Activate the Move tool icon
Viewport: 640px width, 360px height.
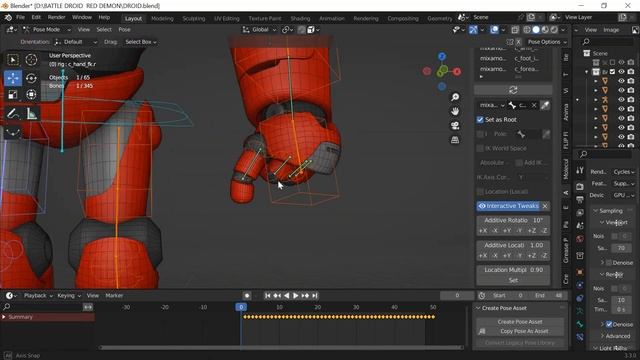(x=13, y=78)
